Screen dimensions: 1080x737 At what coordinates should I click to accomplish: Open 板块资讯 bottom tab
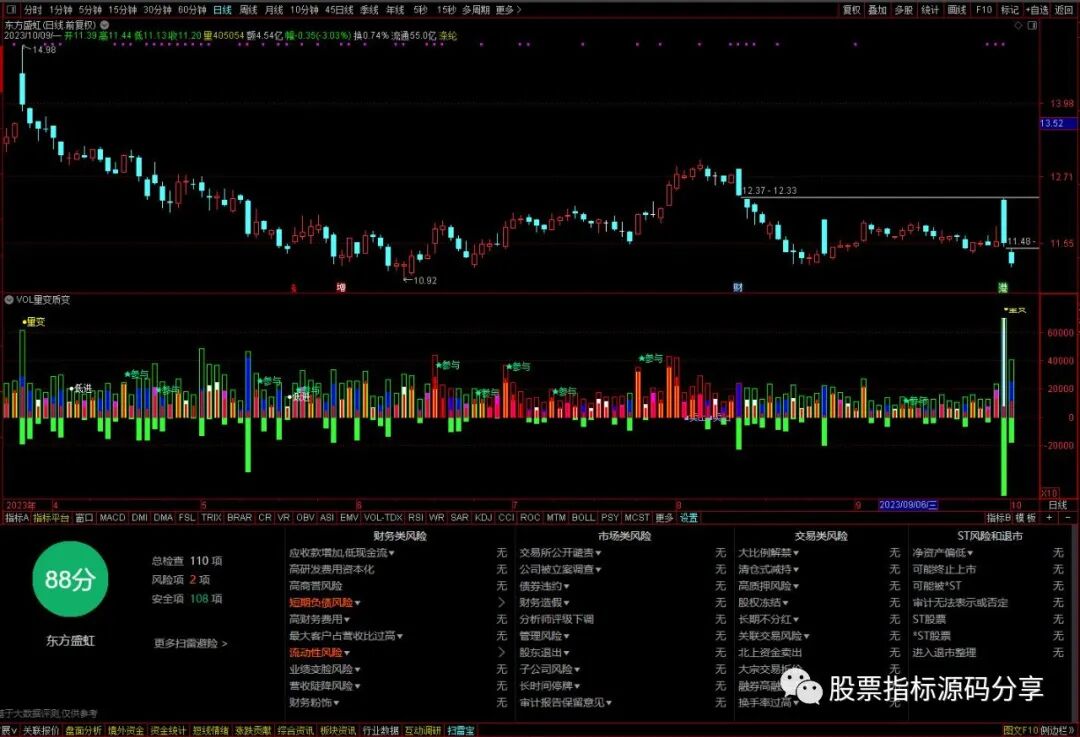pos(338,731)
